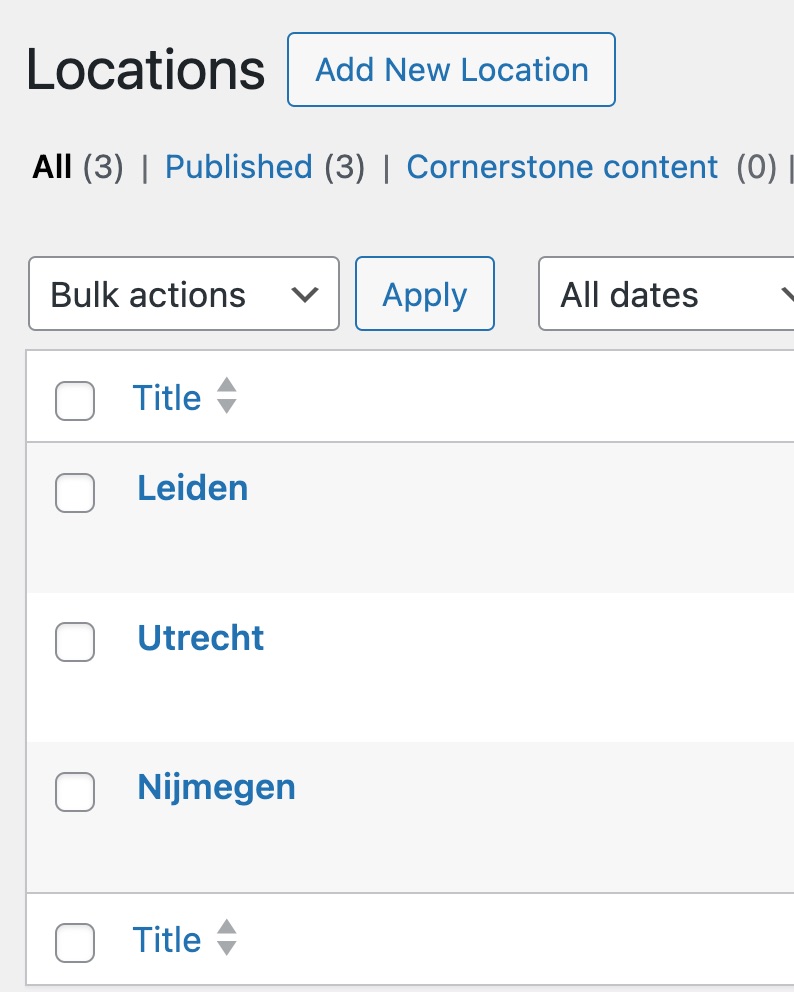Open the Bulk actions dropdown

click(x=184, y=294)
